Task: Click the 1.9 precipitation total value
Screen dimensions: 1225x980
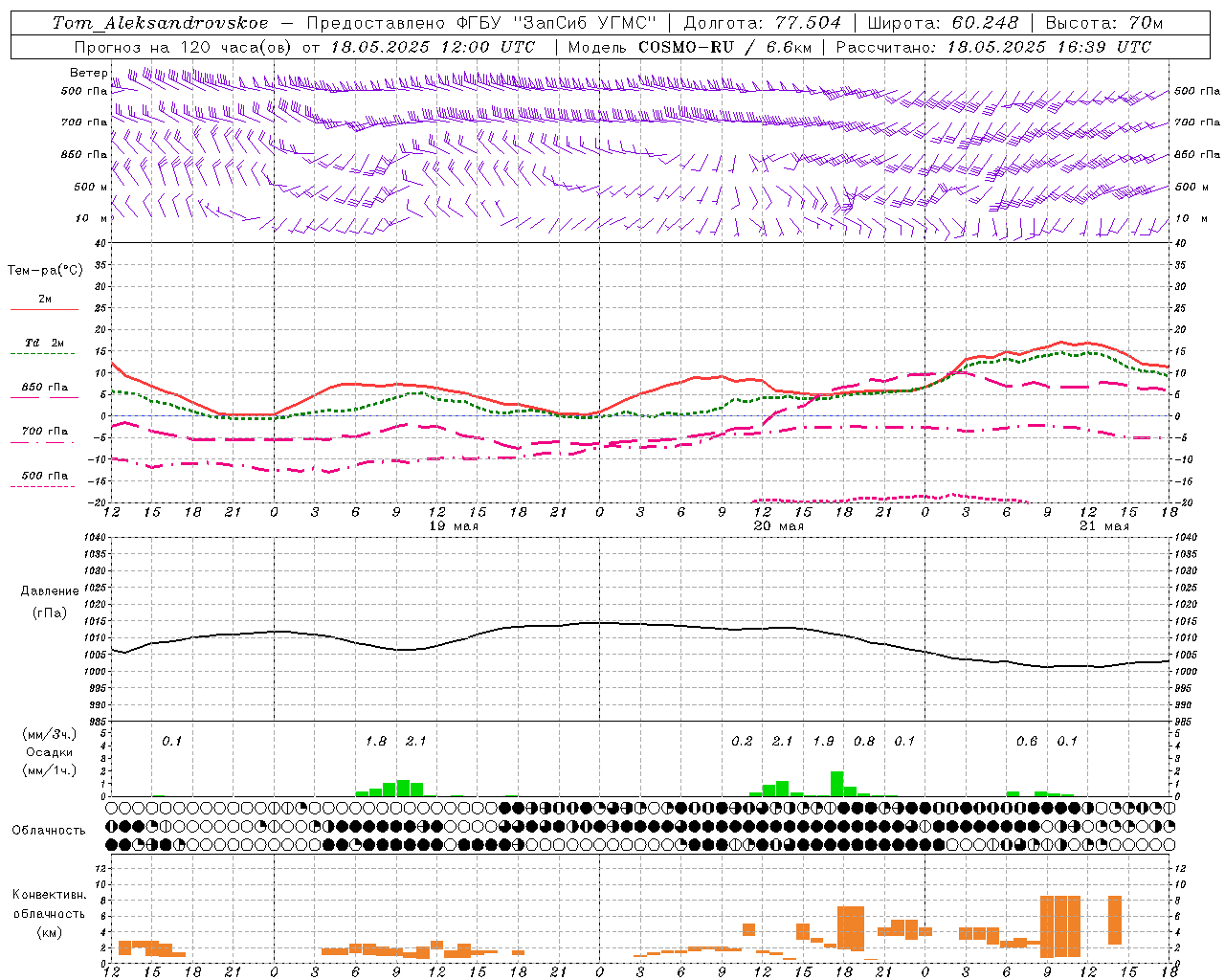Action: tap(823, 741)
